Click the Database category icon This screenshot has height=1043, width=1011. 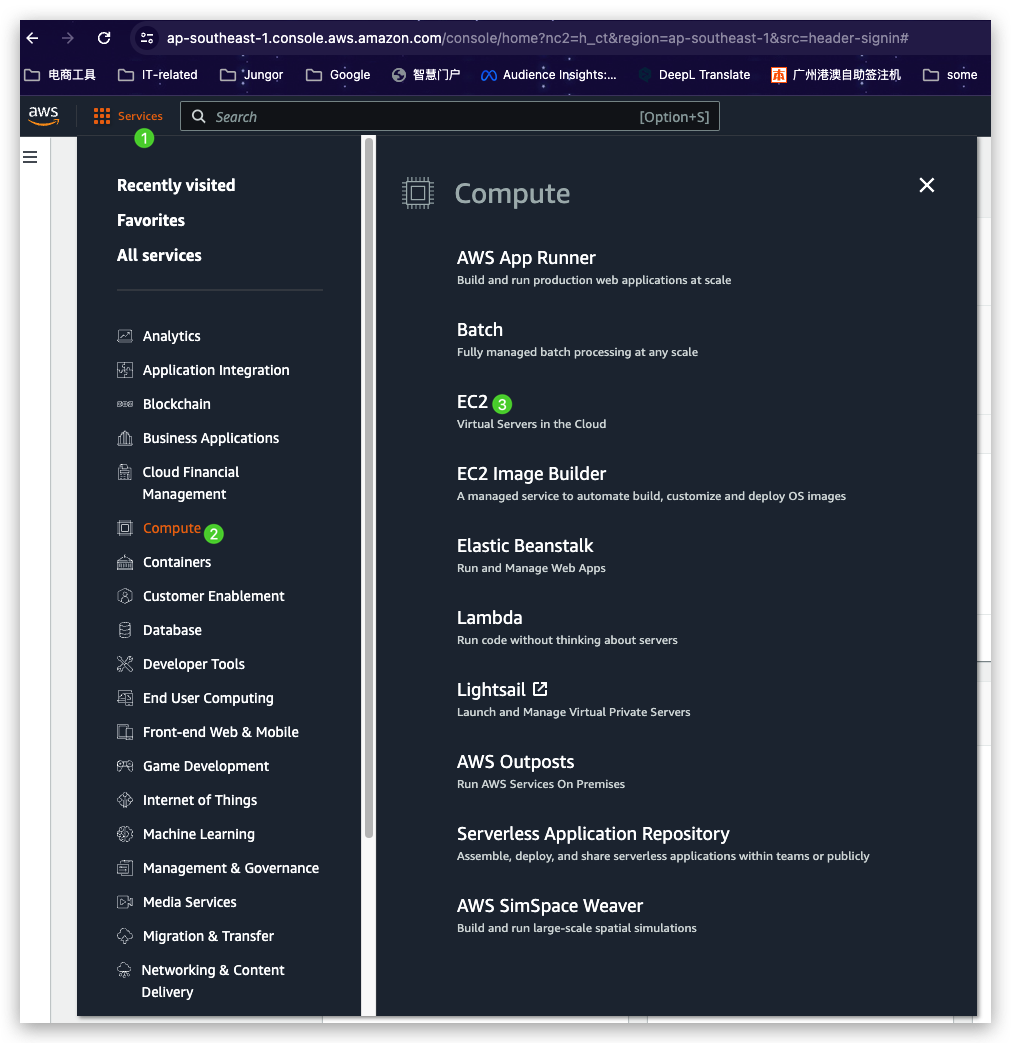[x=125, y=630]
